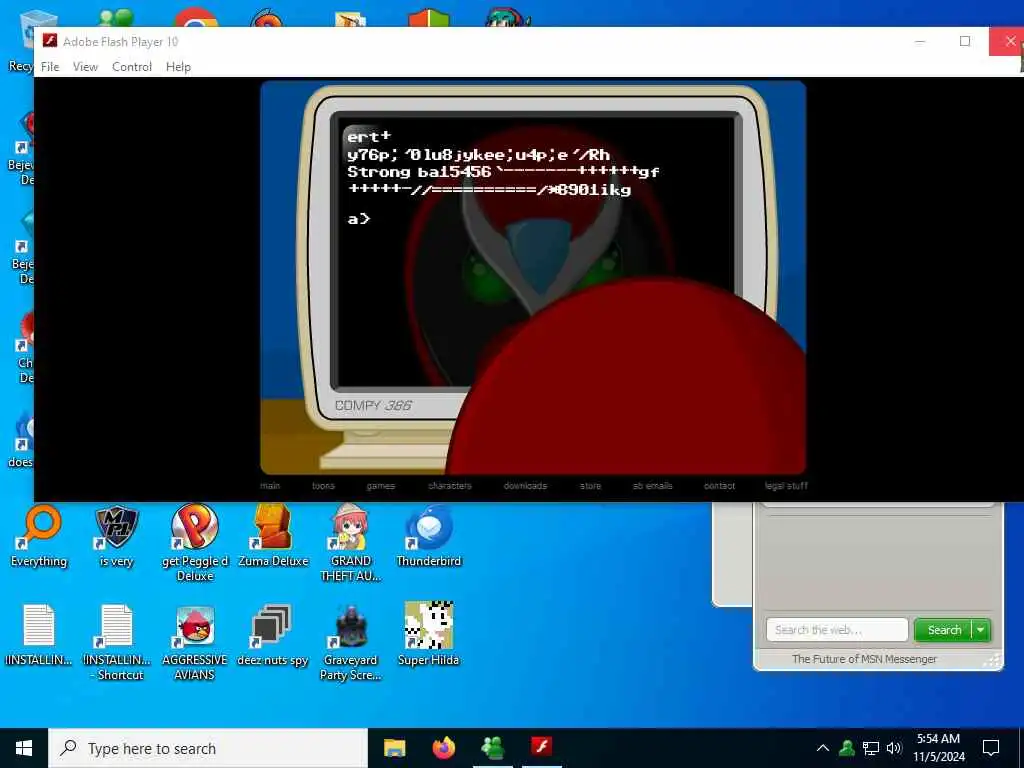Click the taskbar 'Type here to search' box

pyautogui.click(x=208, y=748)
